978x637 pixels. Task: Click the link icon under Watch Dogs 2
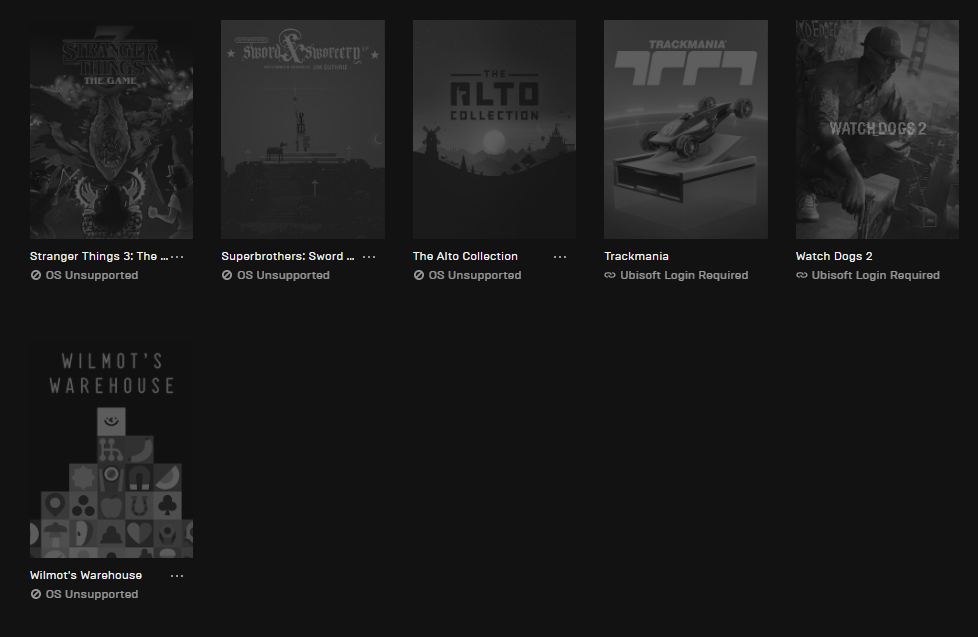(801, 275)
